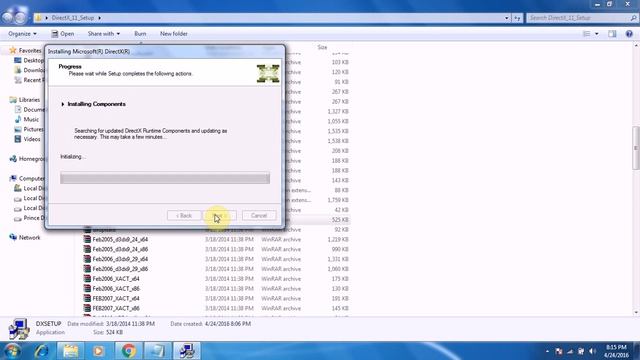Click the installer progress bar
Viewport: 640px width, 360px height.
click(x=165, y=178)
